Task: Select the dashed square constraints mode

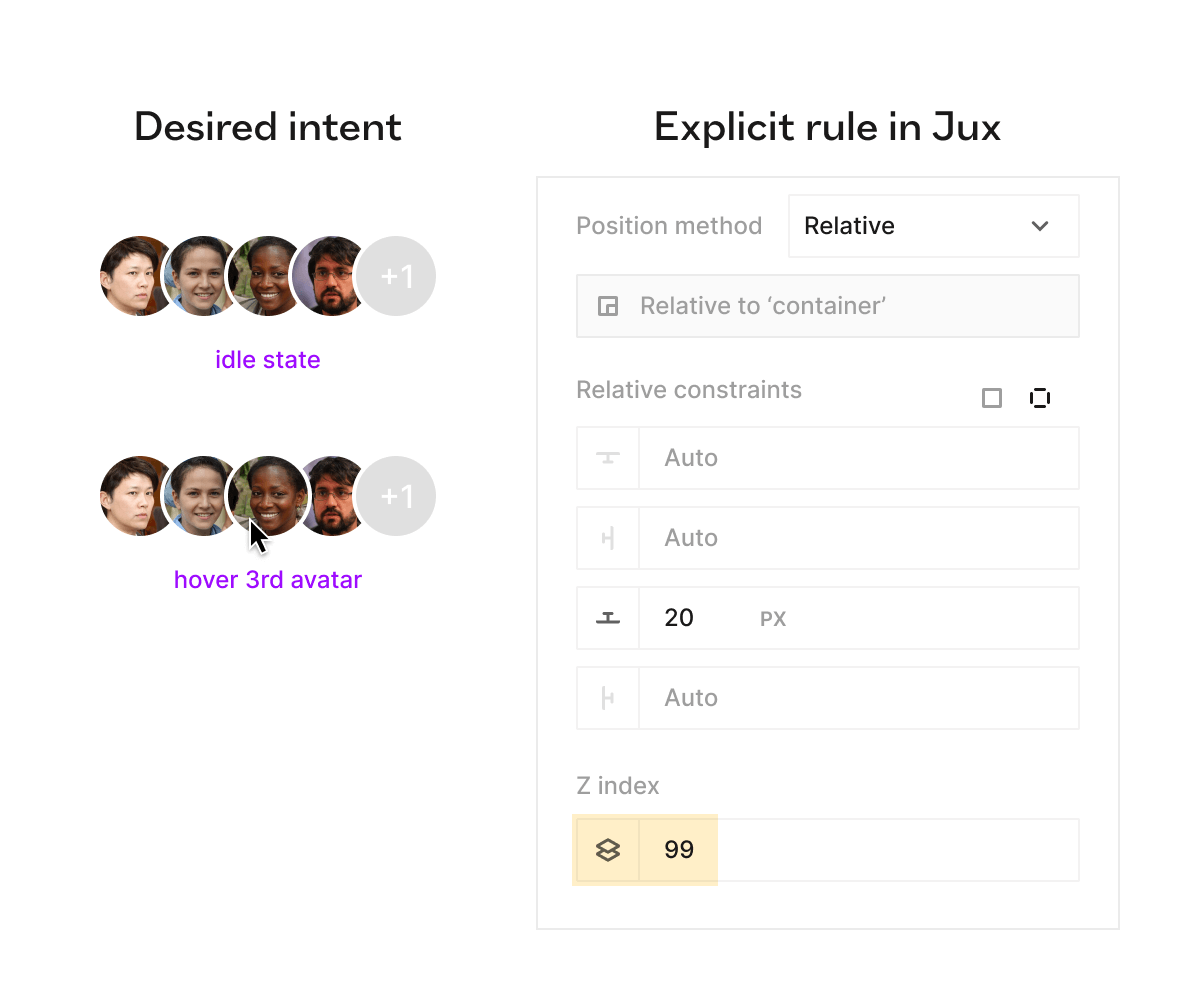Action: point(1039,398)
